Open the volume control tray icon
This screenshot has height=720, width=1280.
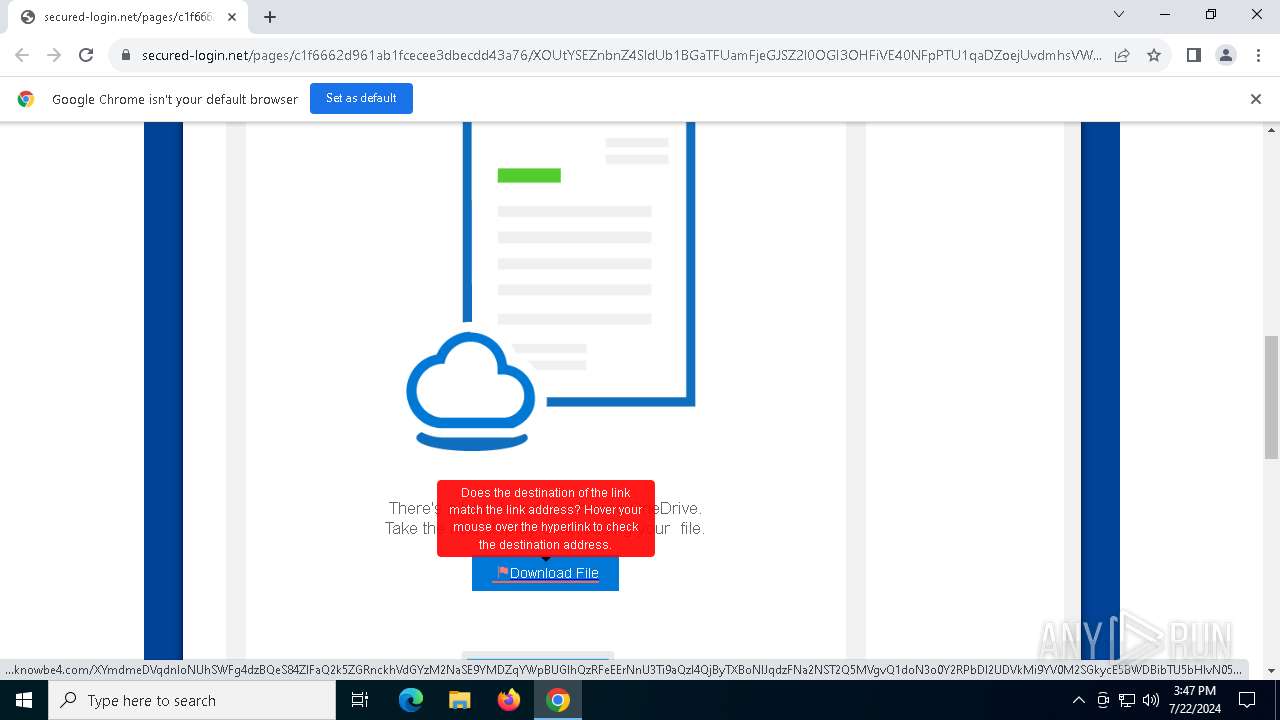(x=1151, y=700)
